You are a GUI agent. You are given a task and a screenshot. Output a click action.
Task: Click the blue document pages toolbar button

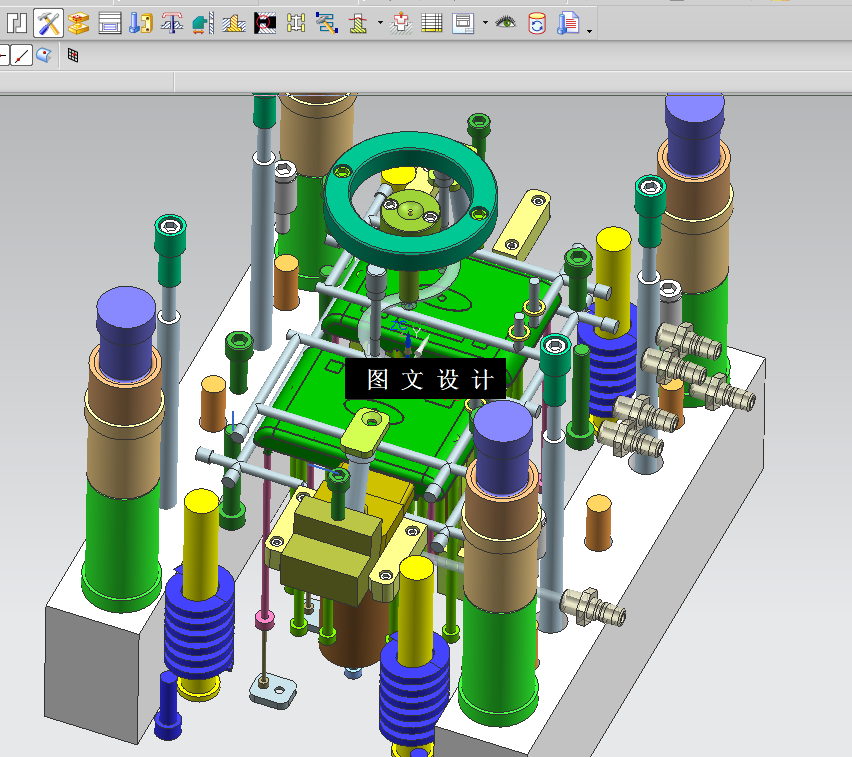tap(568, 22)
